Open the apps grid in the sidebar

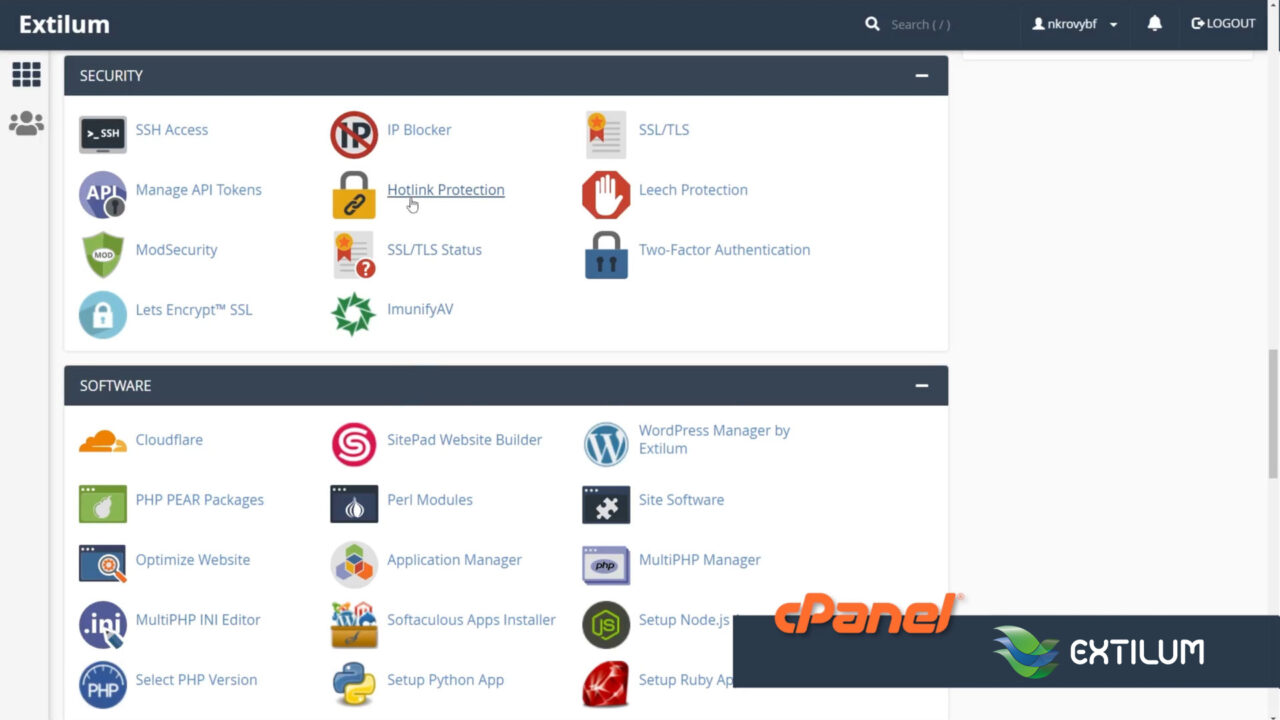pyautogui.click(x=26, y=75)
